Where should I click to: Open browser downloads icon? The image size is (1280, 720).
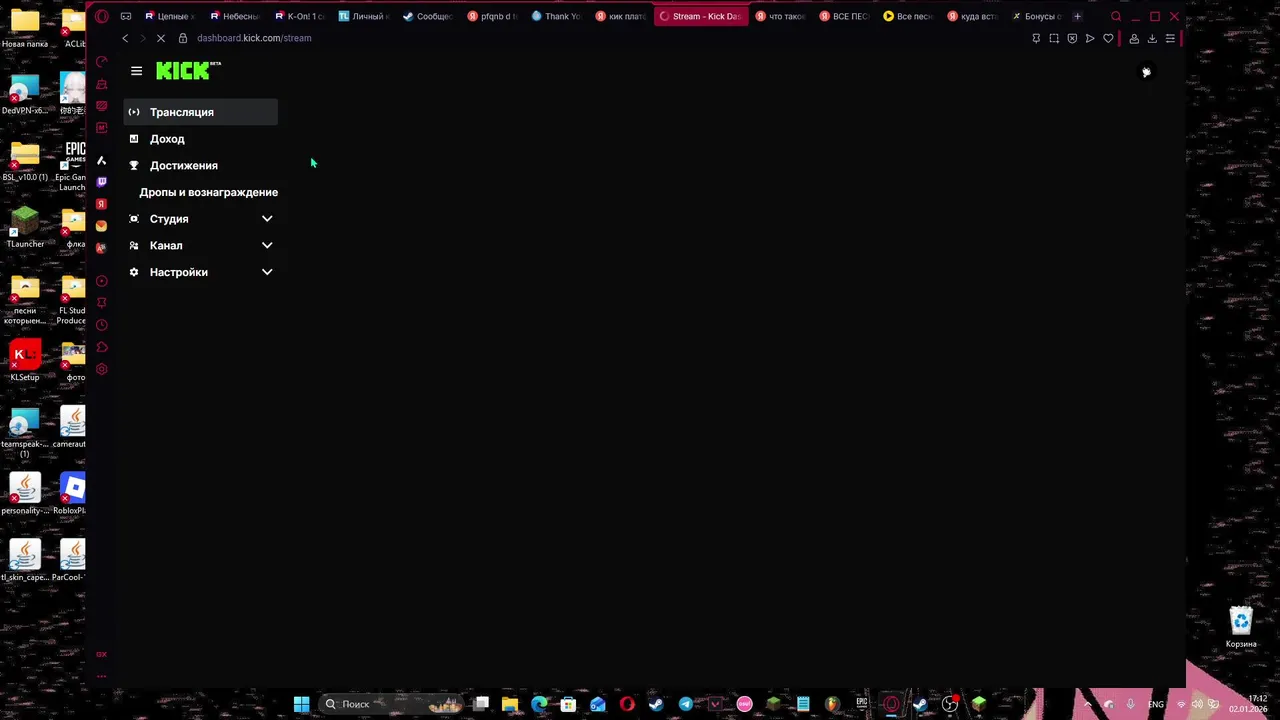1152,38
